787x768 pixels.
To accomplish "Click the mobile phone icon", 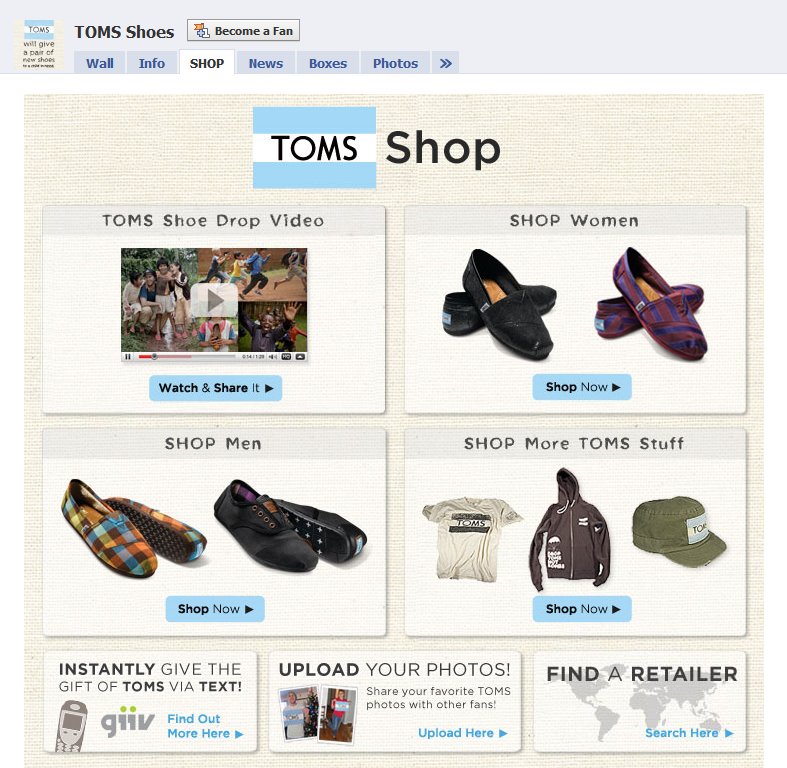I will [x=71, y=726].
